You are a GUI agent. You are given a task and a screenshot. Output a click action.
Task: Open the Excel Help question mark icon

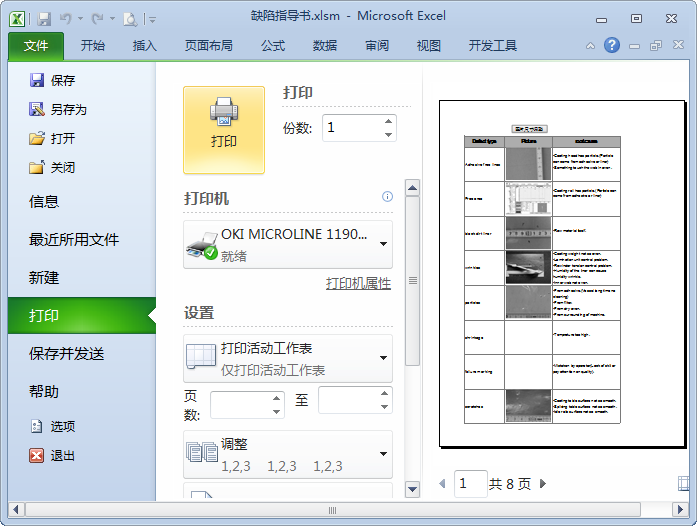pyautogui.click(x=611, y=45)
